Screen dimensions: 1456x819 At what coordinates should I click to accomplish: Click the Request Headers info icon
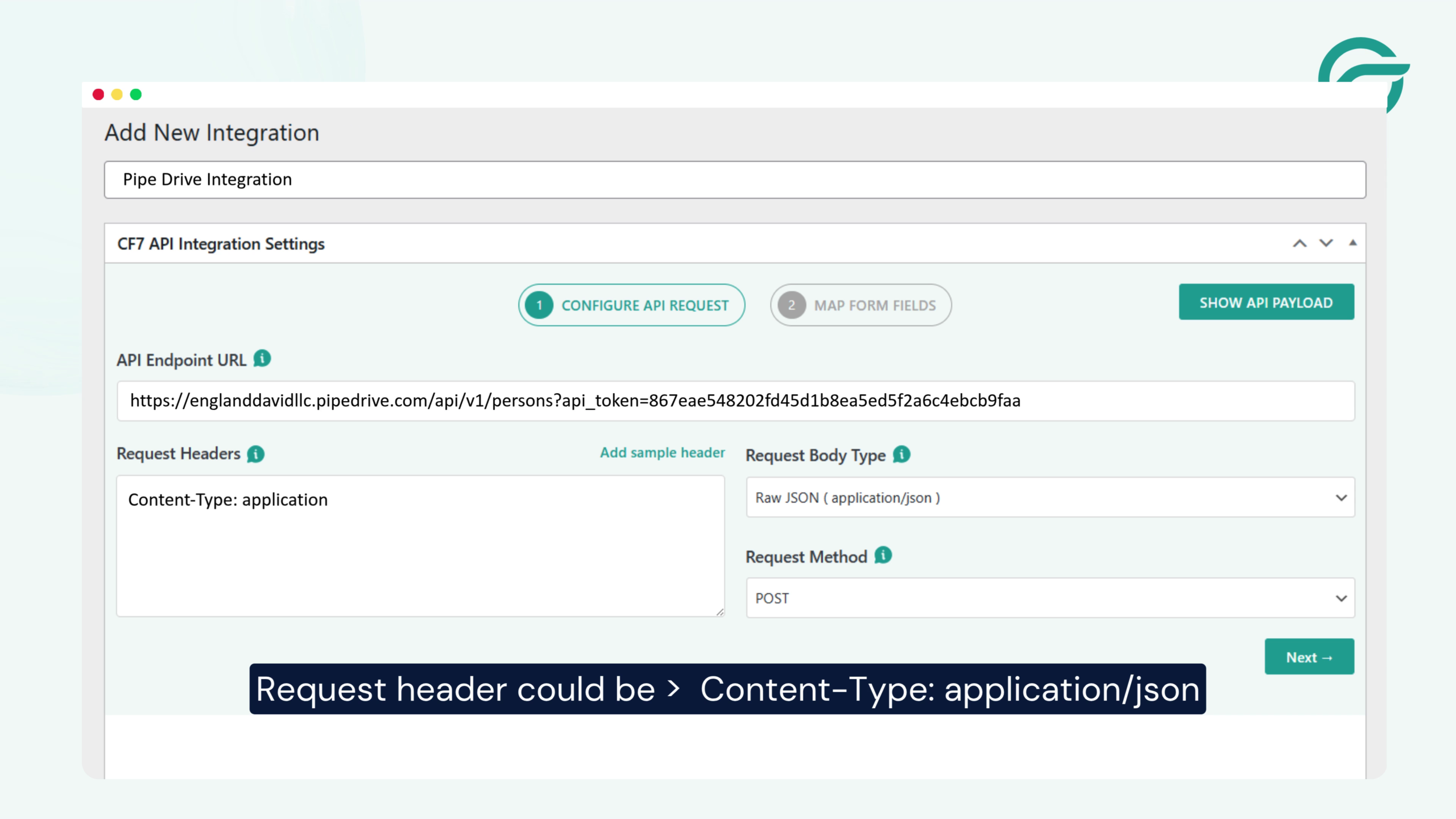tap(256, 454)
